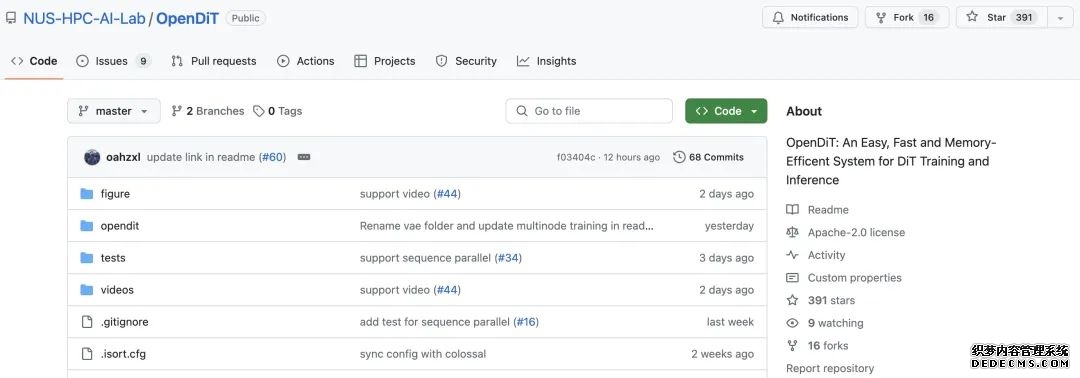Click the file icon for .gitignore
Image resolution: width=1080 pixels, height=378 pixels.
(87, 322)
